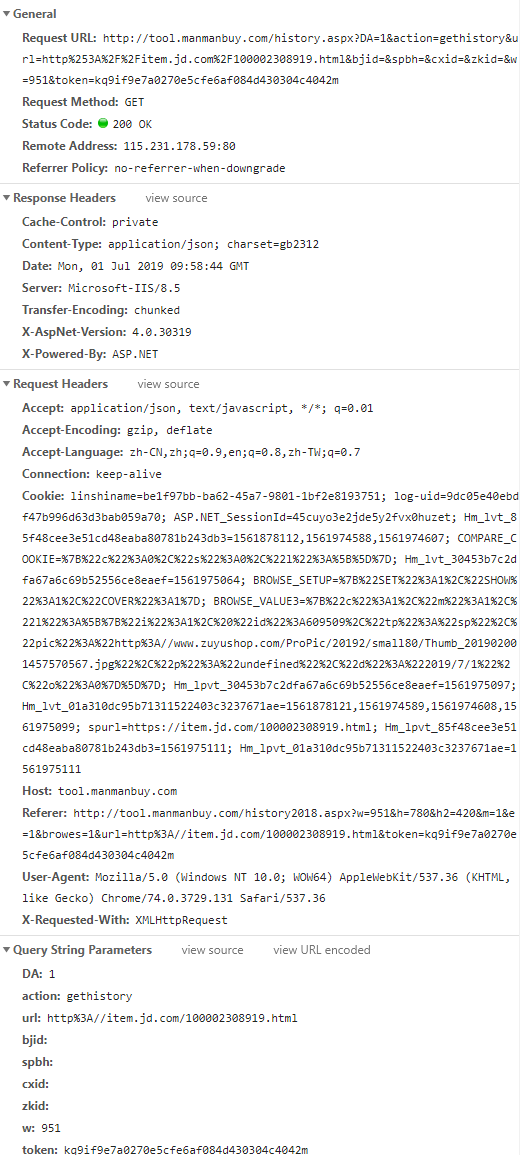The image size is (520, 1156).
Task: Click the X-Requested-With value XMLHttpRequest
Action: pyautogui.click(x=181, y=920)
